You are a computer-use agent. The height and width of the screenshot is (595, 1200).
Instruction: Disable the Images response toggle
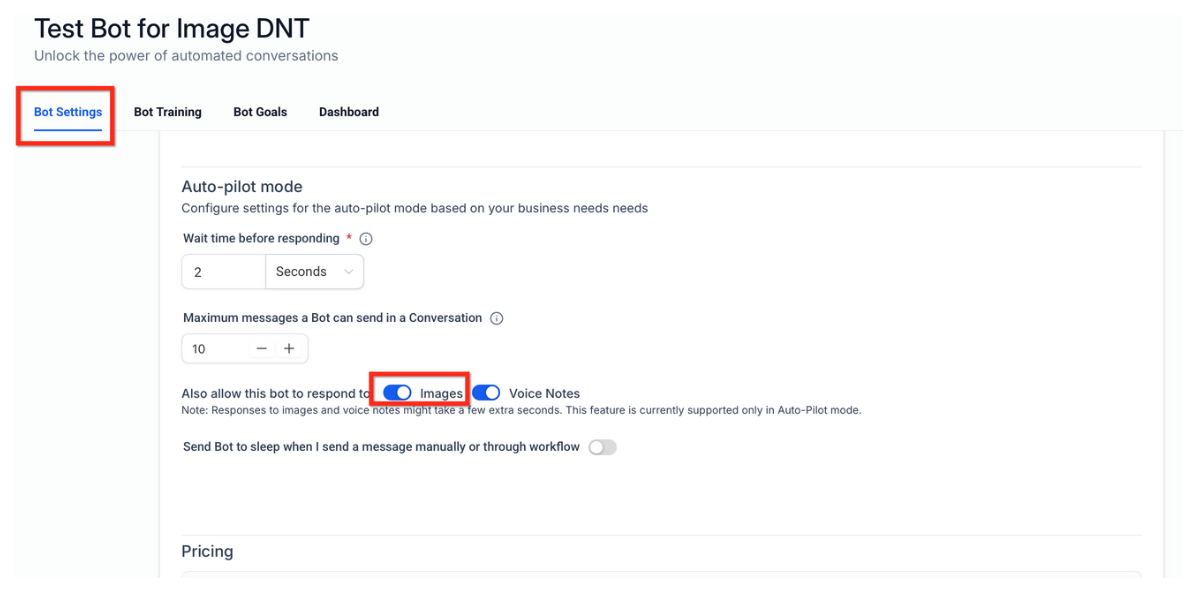tap(398, 393)
